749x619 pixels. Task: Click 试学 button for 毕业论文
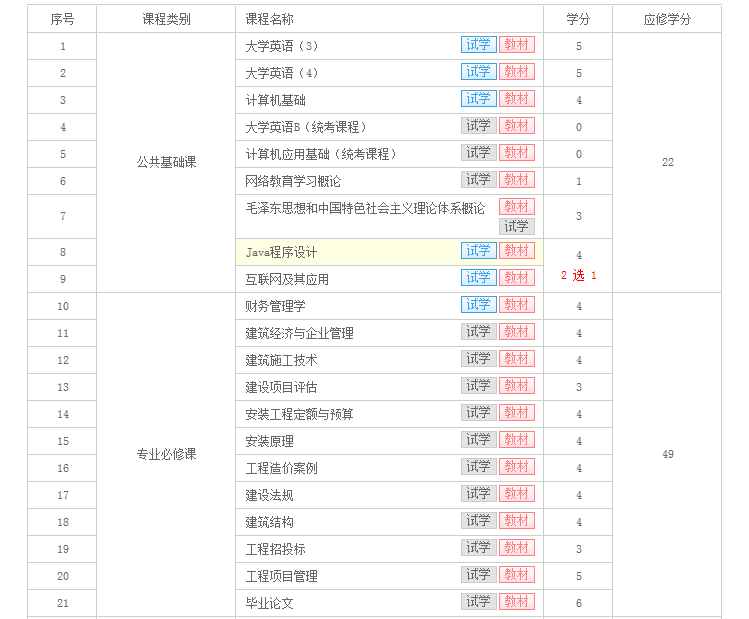click(x=478, y=602)
